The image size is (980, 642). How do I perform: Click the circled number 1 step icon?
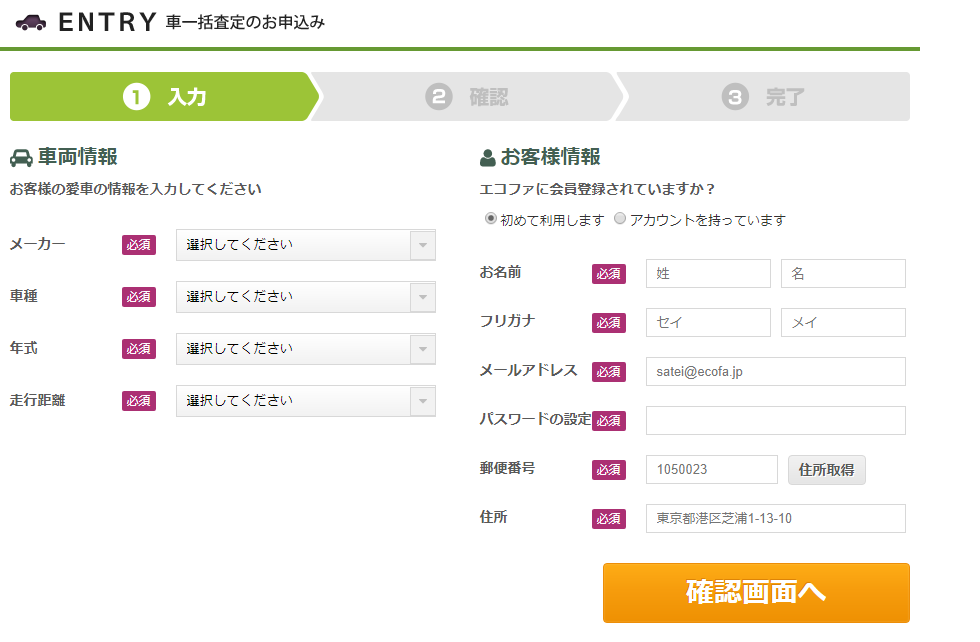[x=135, y=96]
